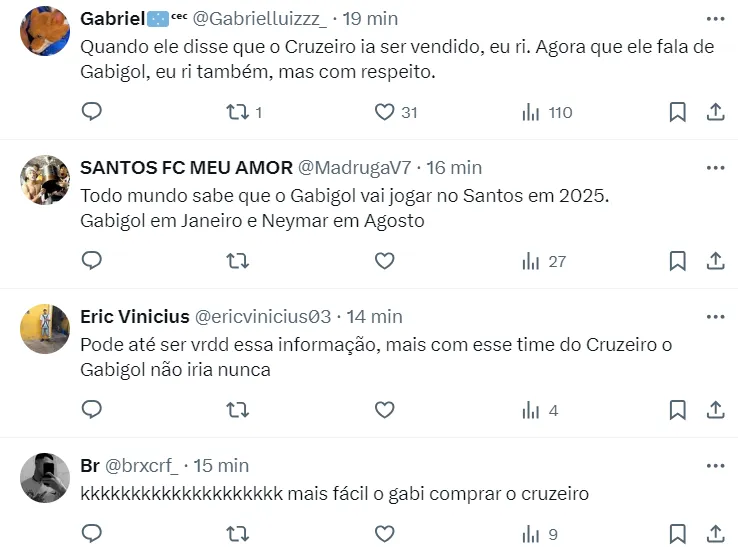Open more options on SANTOS FC MEU AMOR tweet
The image size is (738, 547).
tap(715, 167)
